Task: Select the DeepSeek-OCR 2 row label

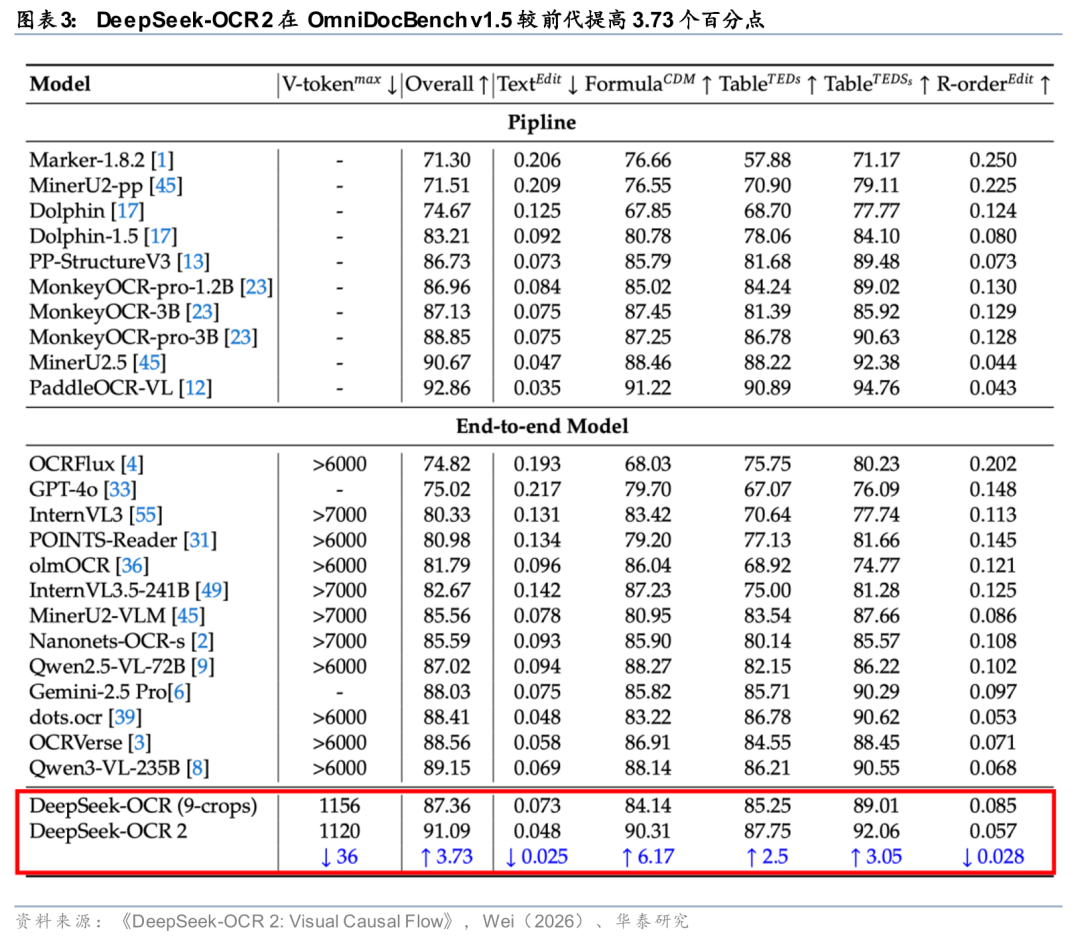Action: click(x=108, y=831)
